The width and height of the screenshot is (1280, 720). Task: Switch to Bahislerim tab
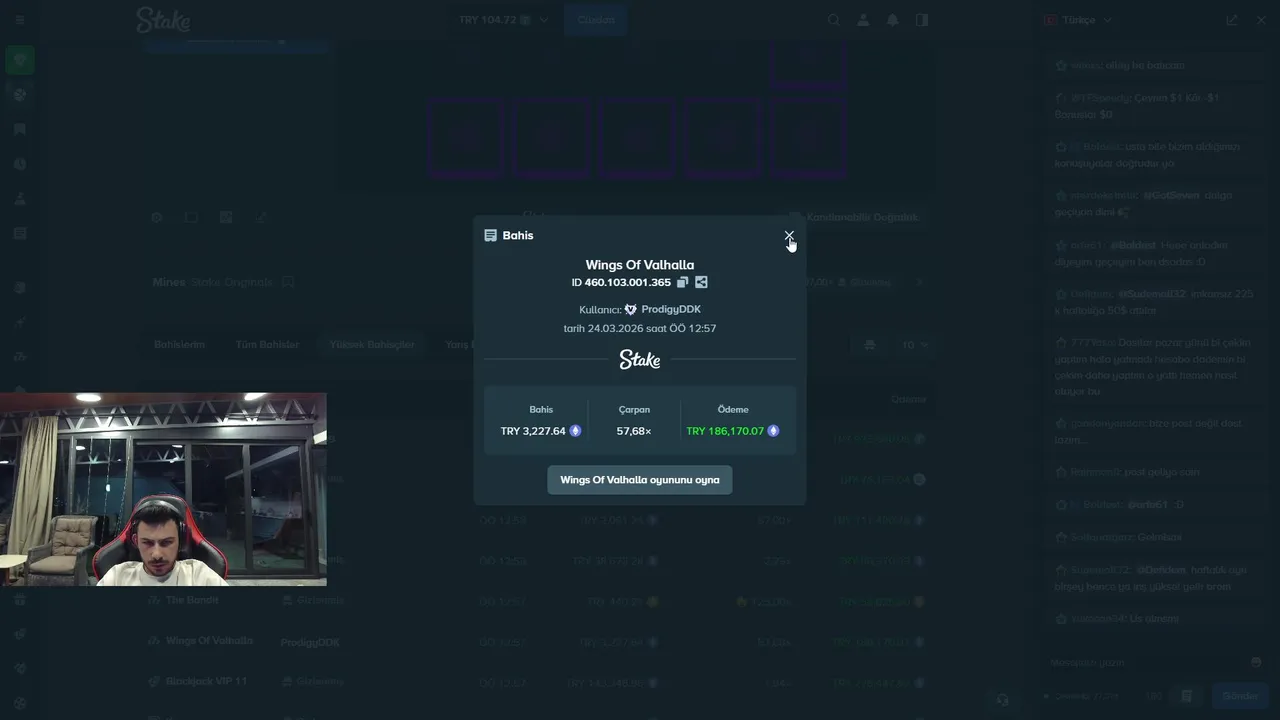(179, 344)
